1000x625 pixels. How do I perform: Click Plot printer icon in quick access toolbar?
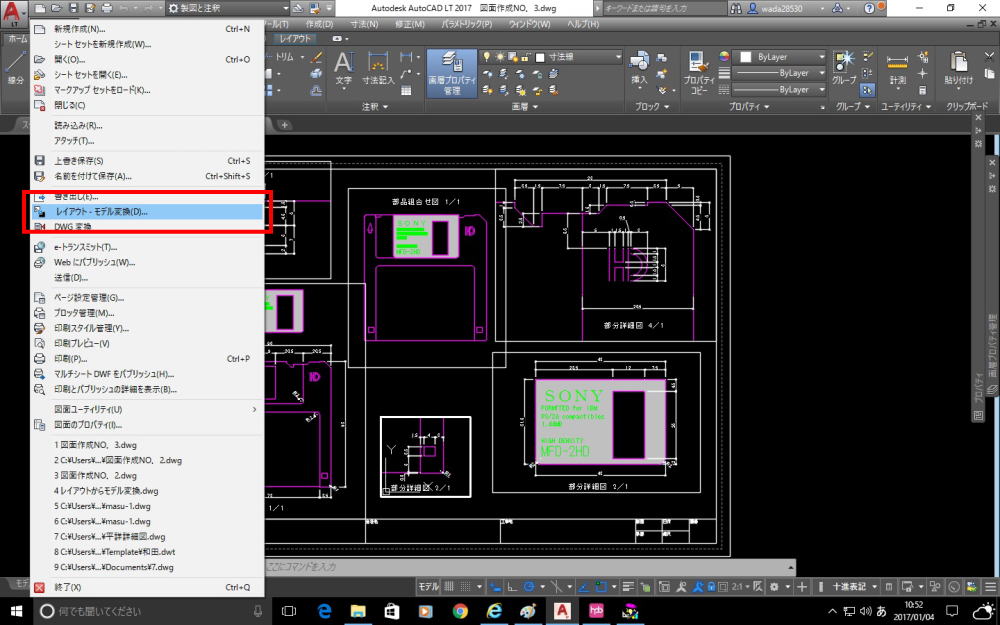pyautogui.click(x=107, y=8)
